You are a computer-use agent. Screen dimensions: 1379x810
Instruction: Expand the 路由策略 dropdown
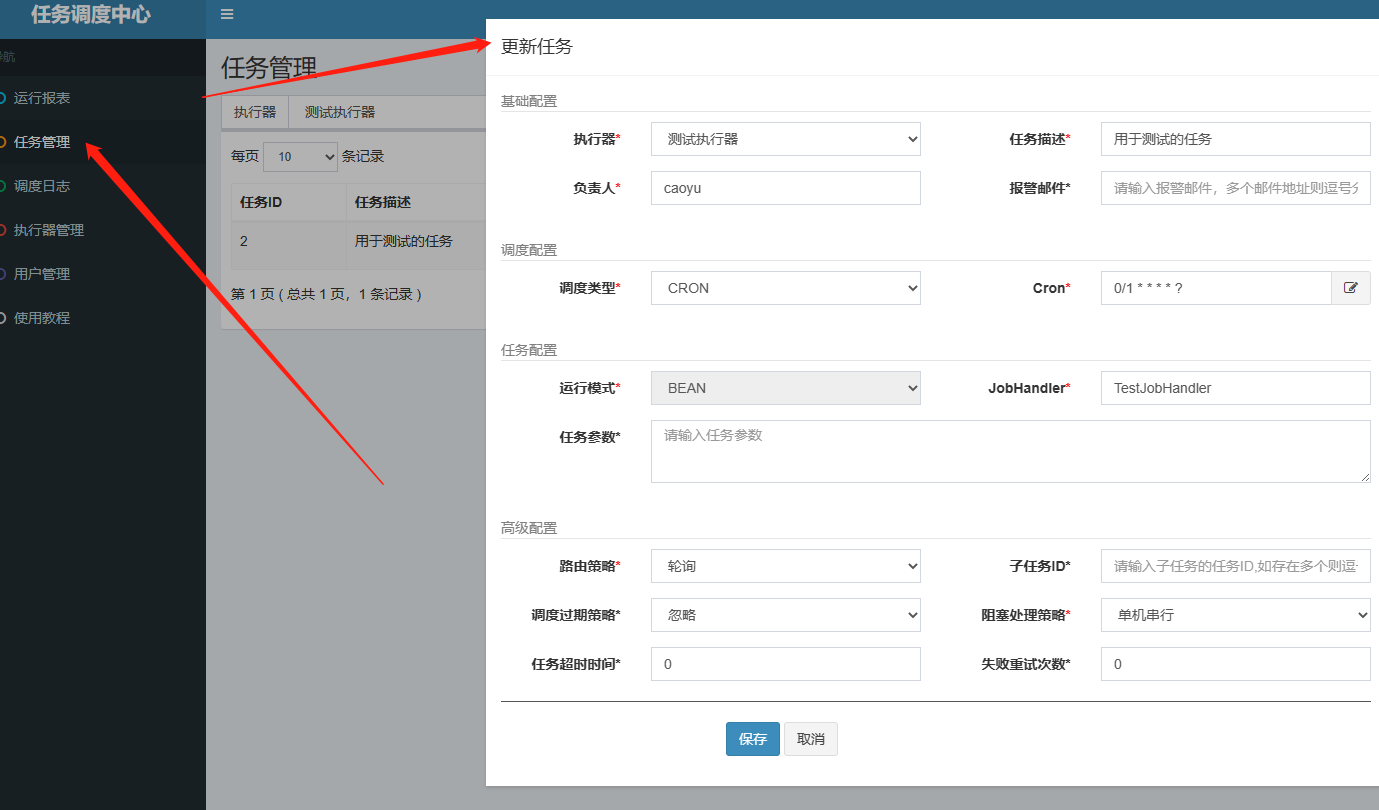pos(785,566)
